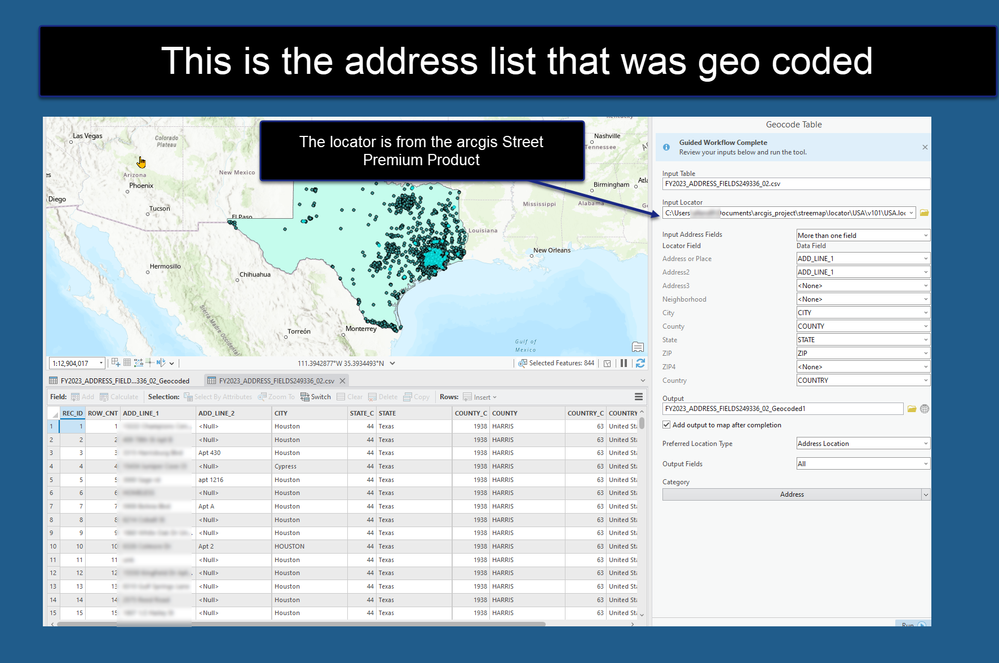Screen dimensions: 999x663
Task: Open the table menu hamburger icon
Action: click(x=638, y=397)
